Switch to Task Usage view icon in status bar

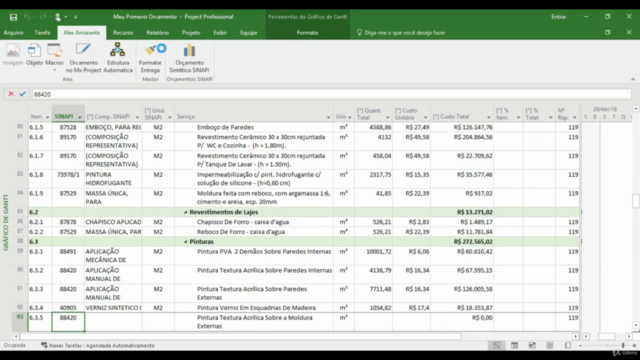pos(514,345)
